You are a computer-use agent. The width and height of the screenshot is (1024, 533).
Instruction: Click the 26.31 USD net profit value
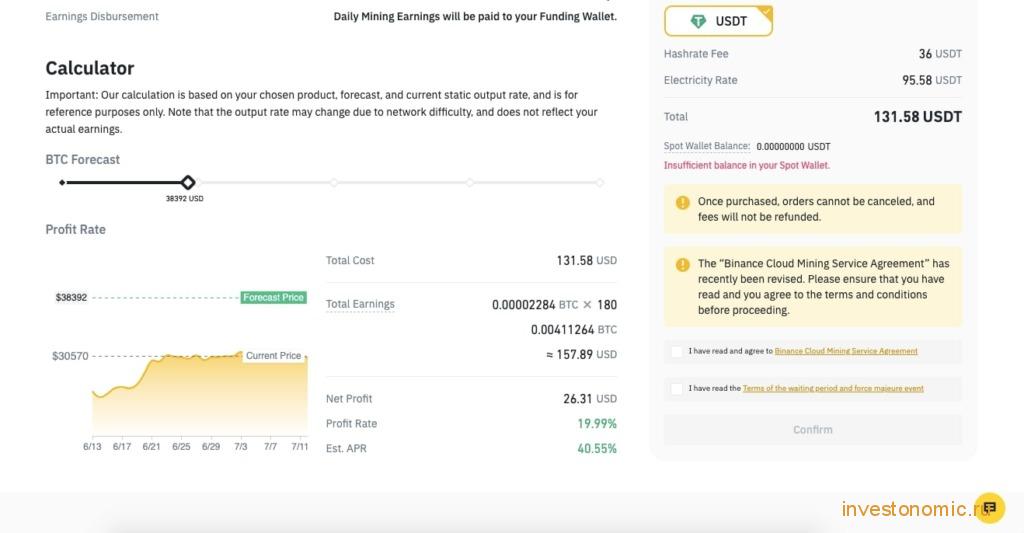click(x=590, y=398)
